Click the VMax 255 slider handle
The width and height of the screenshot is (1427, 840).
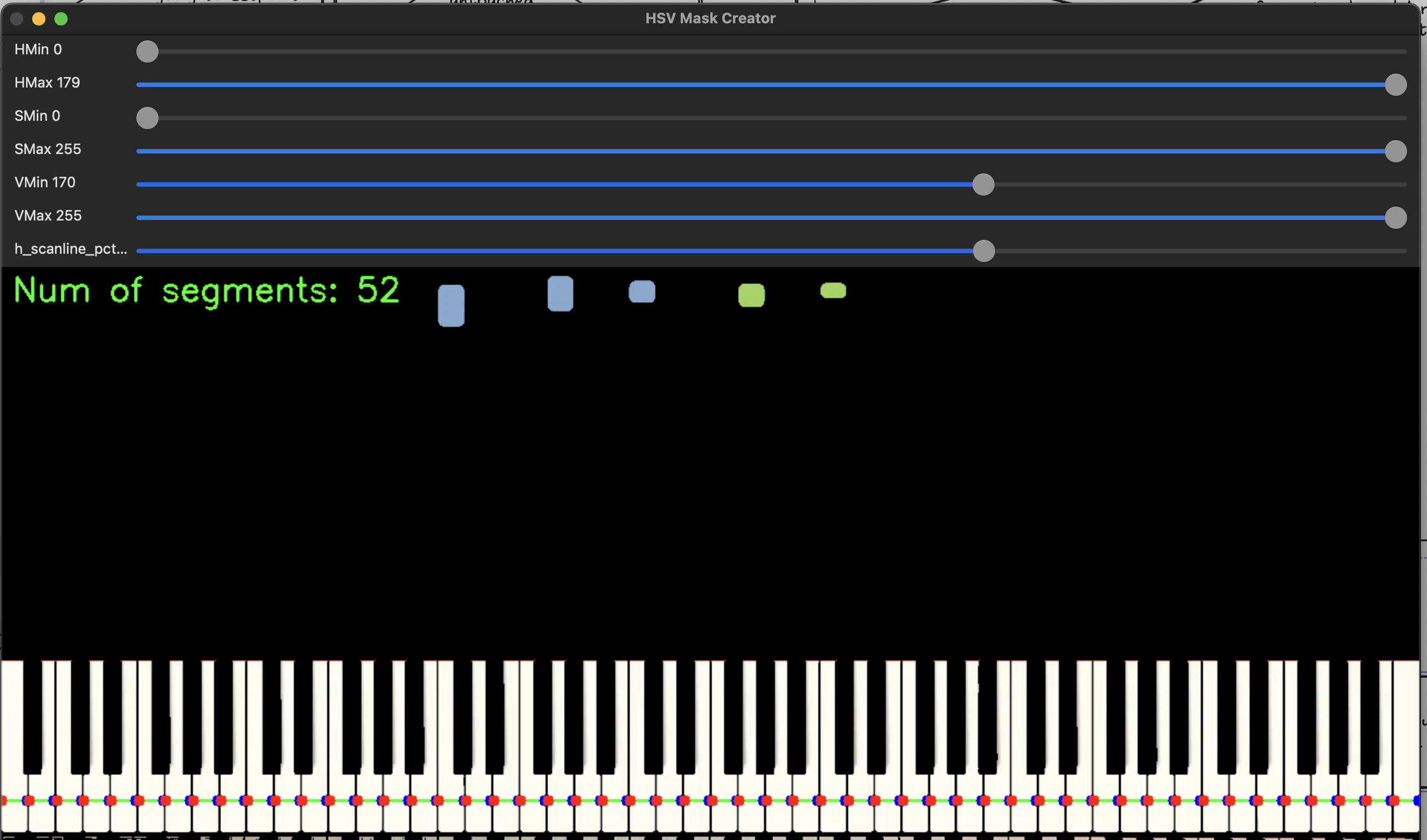pyautogui.click(x=1395, y=218)
